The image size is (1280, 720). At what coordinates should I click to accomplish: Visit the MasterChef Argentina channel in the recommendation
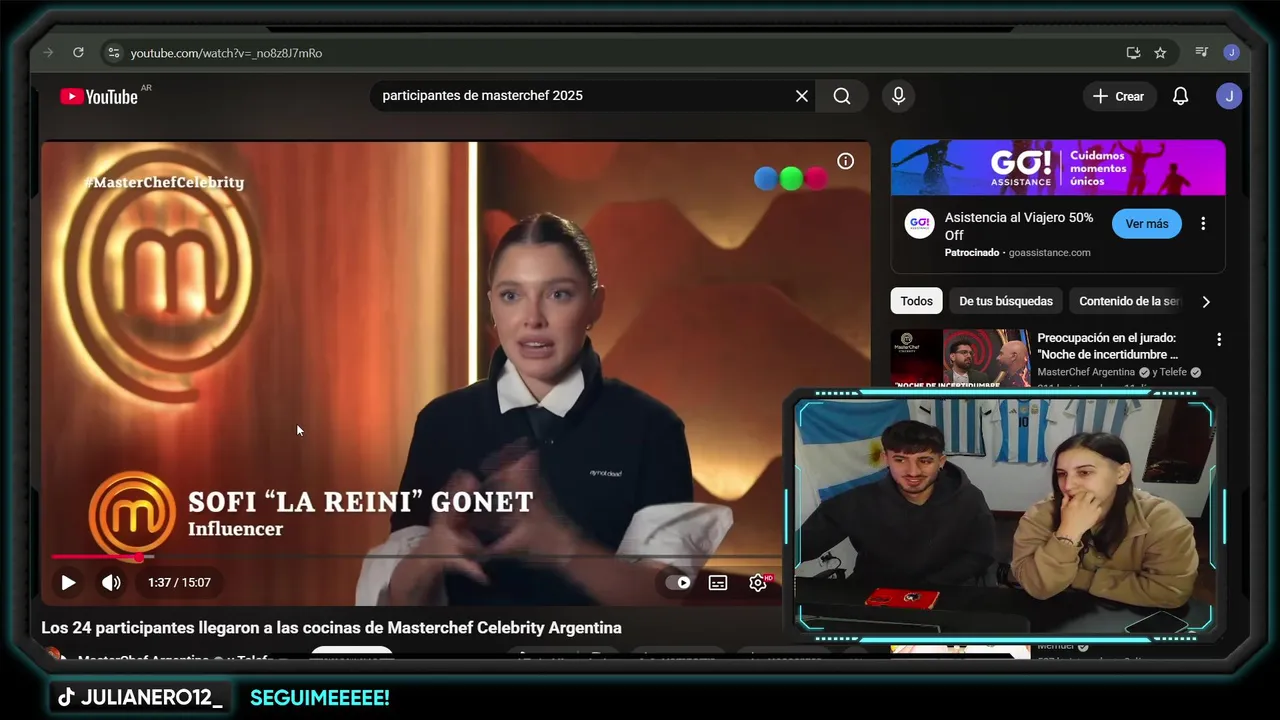pos(1086,372)
